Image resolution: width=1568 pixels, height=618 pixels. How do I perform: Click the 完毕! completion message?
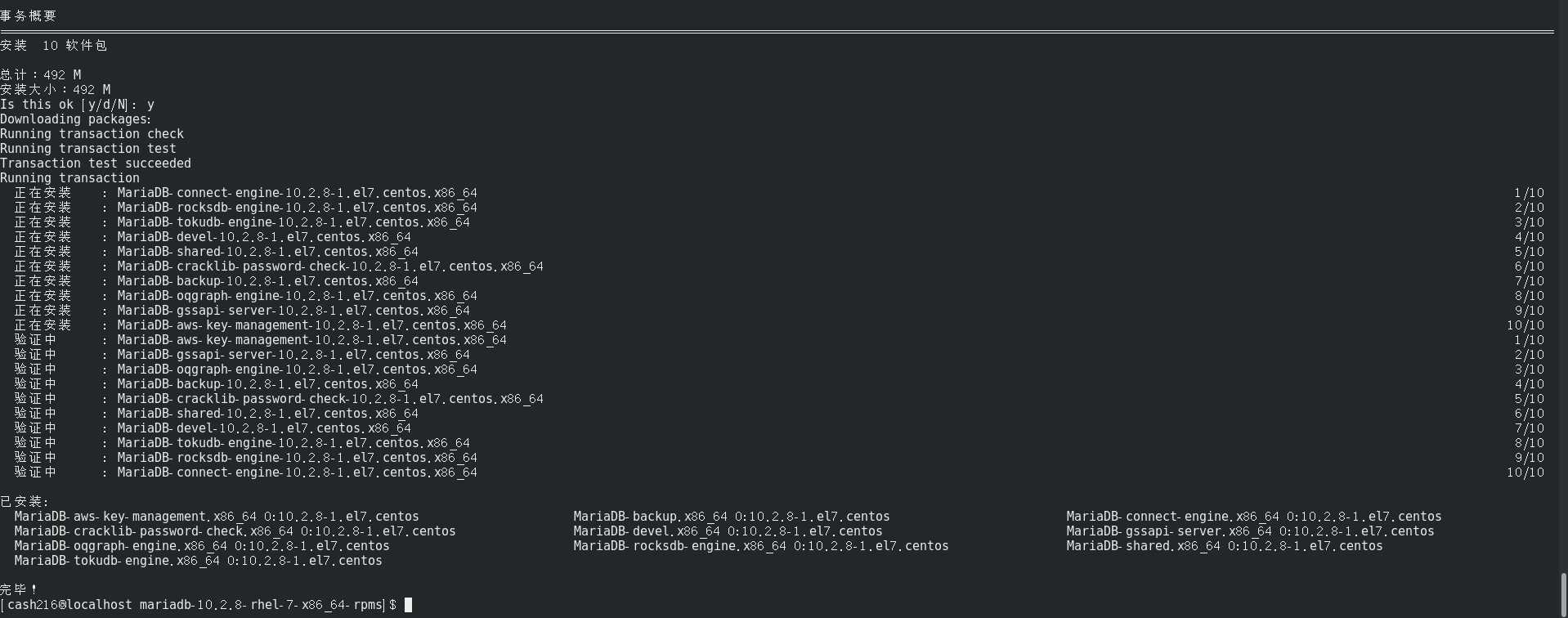coord(19,589)
